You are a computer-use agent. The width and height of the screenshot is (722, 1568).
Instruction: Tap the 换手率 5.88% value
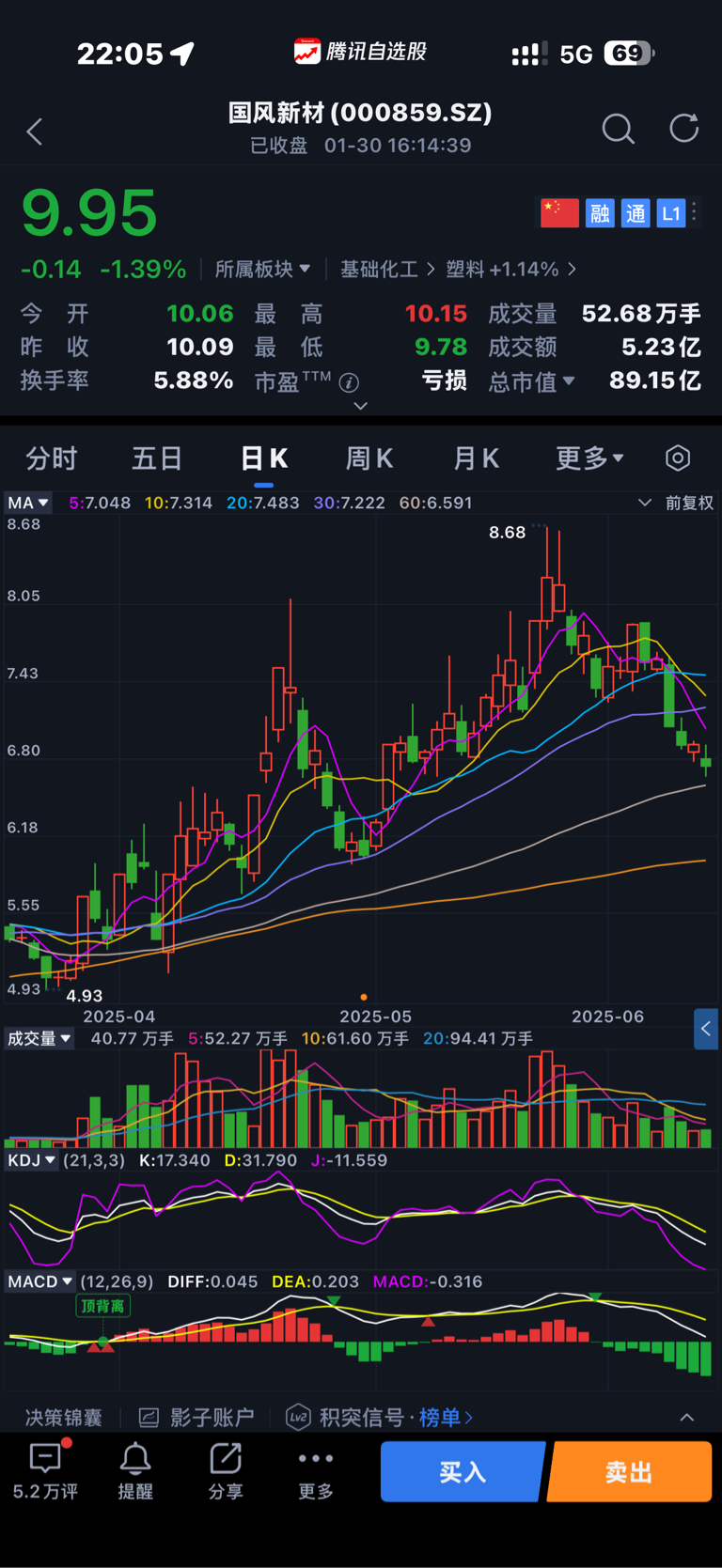(194, 380)
